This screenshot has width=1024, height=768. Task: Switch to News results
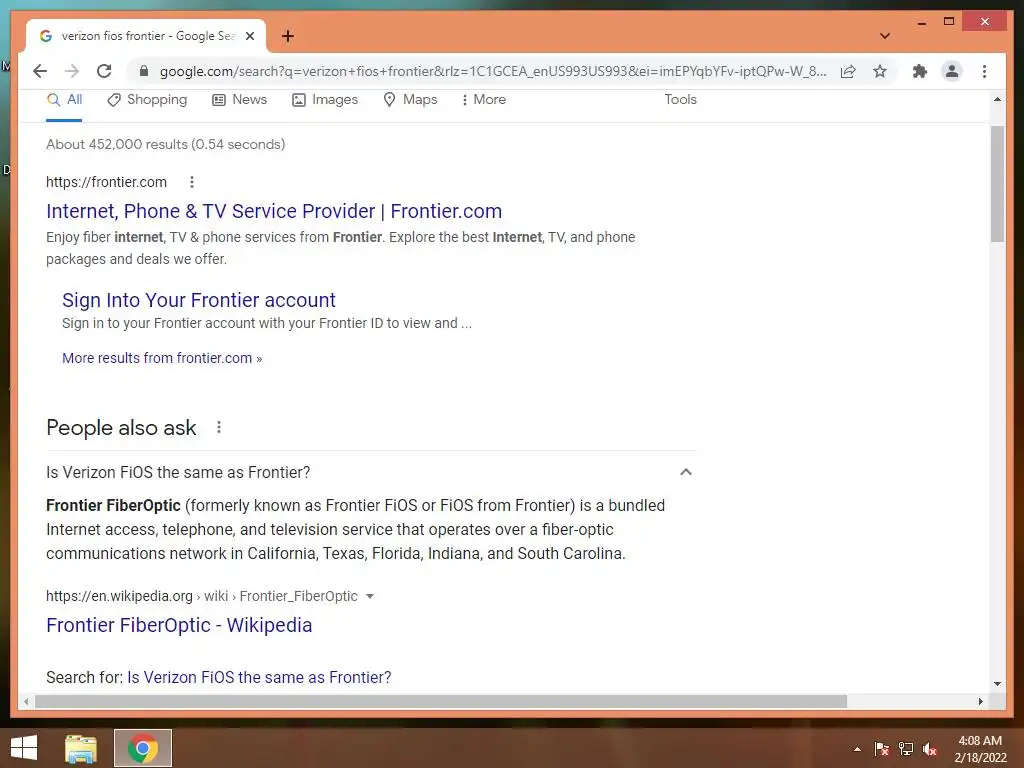[x=240, y=100]
